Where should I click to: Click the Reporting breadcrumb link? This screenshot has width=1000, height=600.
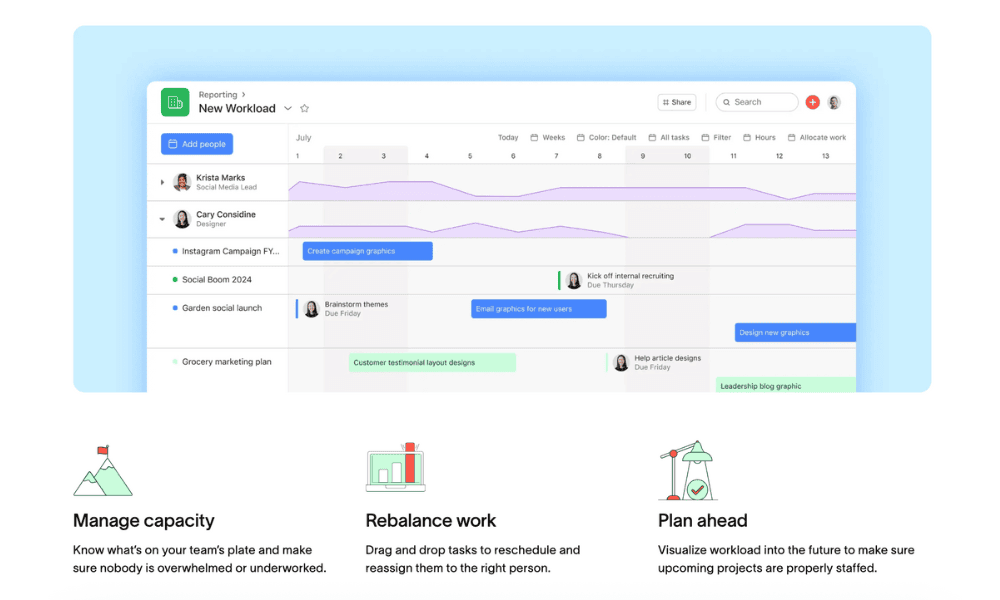click(x=218, y=95)
